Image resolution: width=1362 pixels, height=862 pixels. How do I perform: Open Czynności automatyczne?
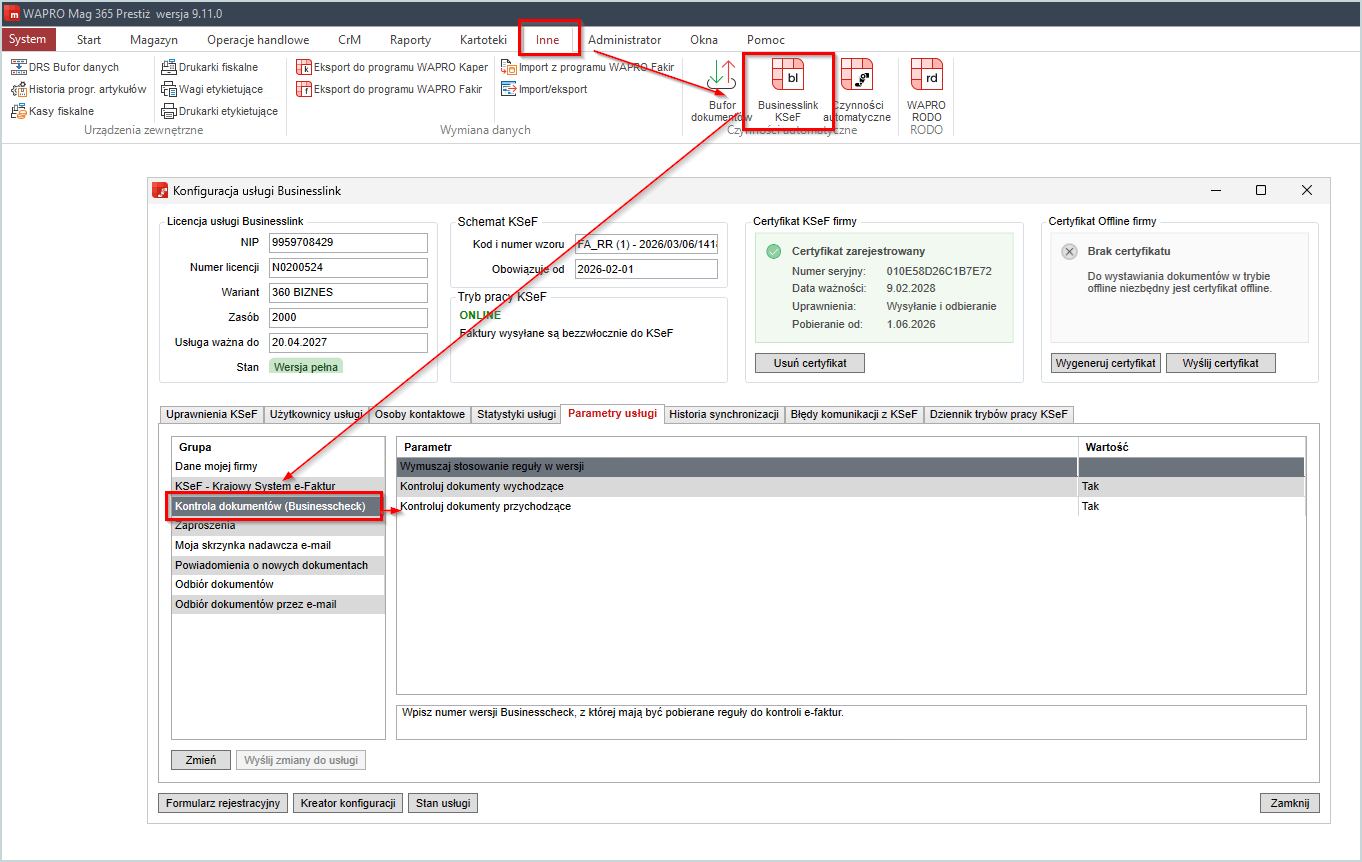(x=857, y=90)
